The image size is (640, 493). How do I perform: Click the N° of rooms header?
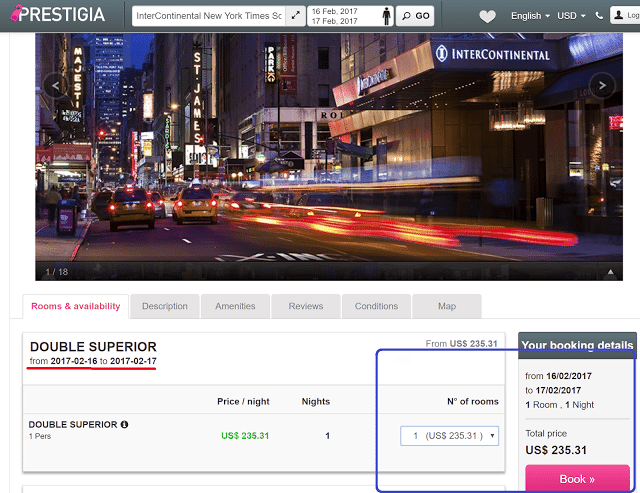[473, 402]
